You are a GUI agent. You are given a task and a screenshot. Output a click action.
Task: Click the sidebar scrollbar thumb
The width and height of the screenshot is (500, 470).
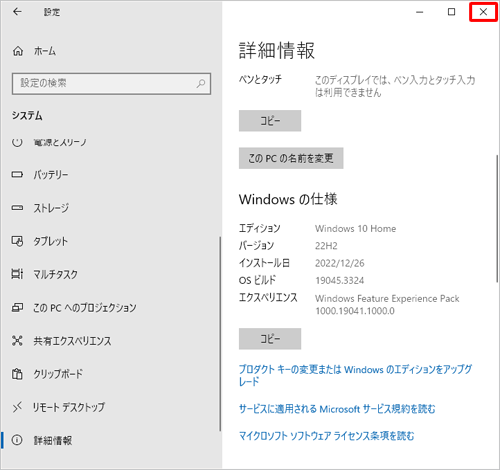click(x=220, y=334)
